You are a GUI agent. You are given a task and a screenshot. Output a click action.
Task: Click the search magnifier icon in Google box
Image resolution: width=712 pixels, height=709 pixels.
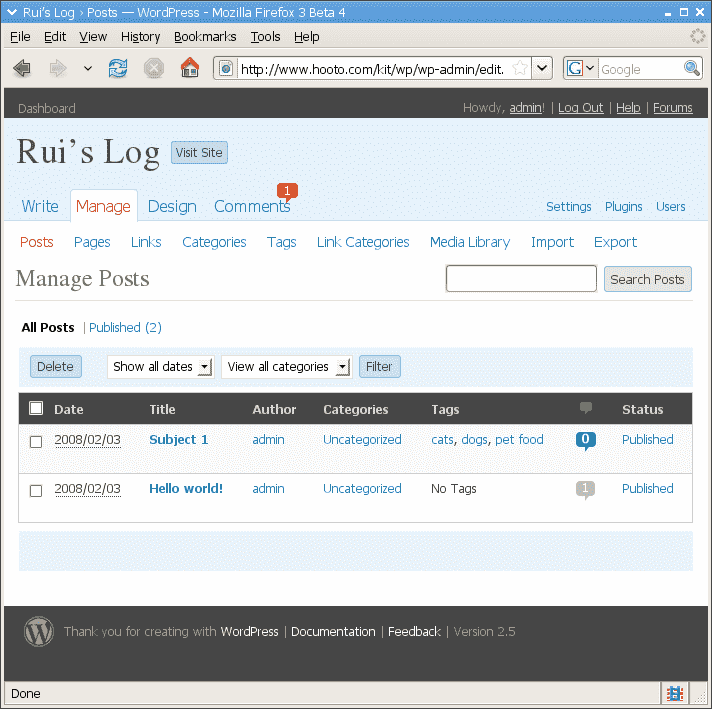pyautogui.click(x=691, y=68)
